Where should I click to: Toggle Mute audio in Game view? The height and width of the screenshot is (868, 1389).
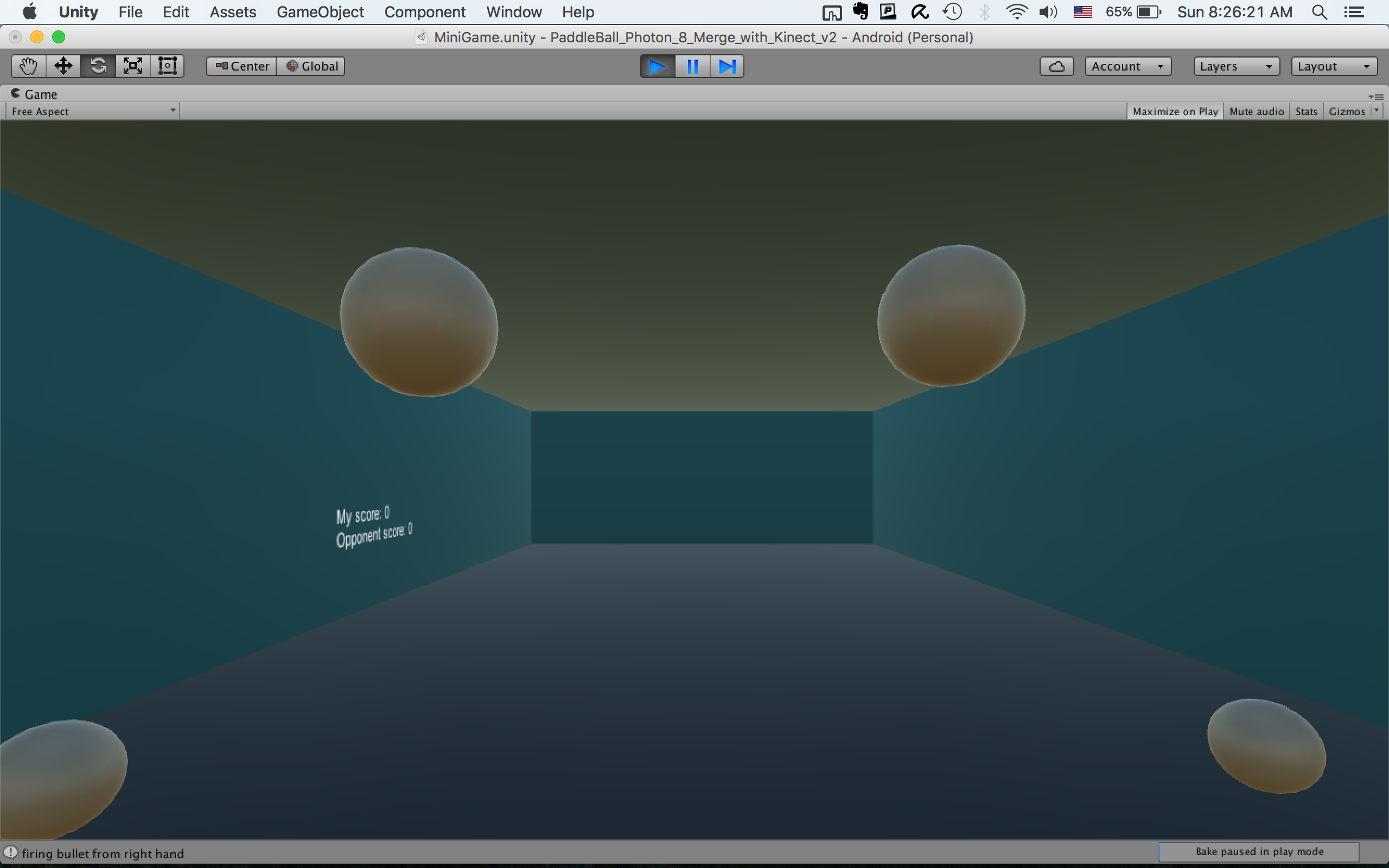1256,111
